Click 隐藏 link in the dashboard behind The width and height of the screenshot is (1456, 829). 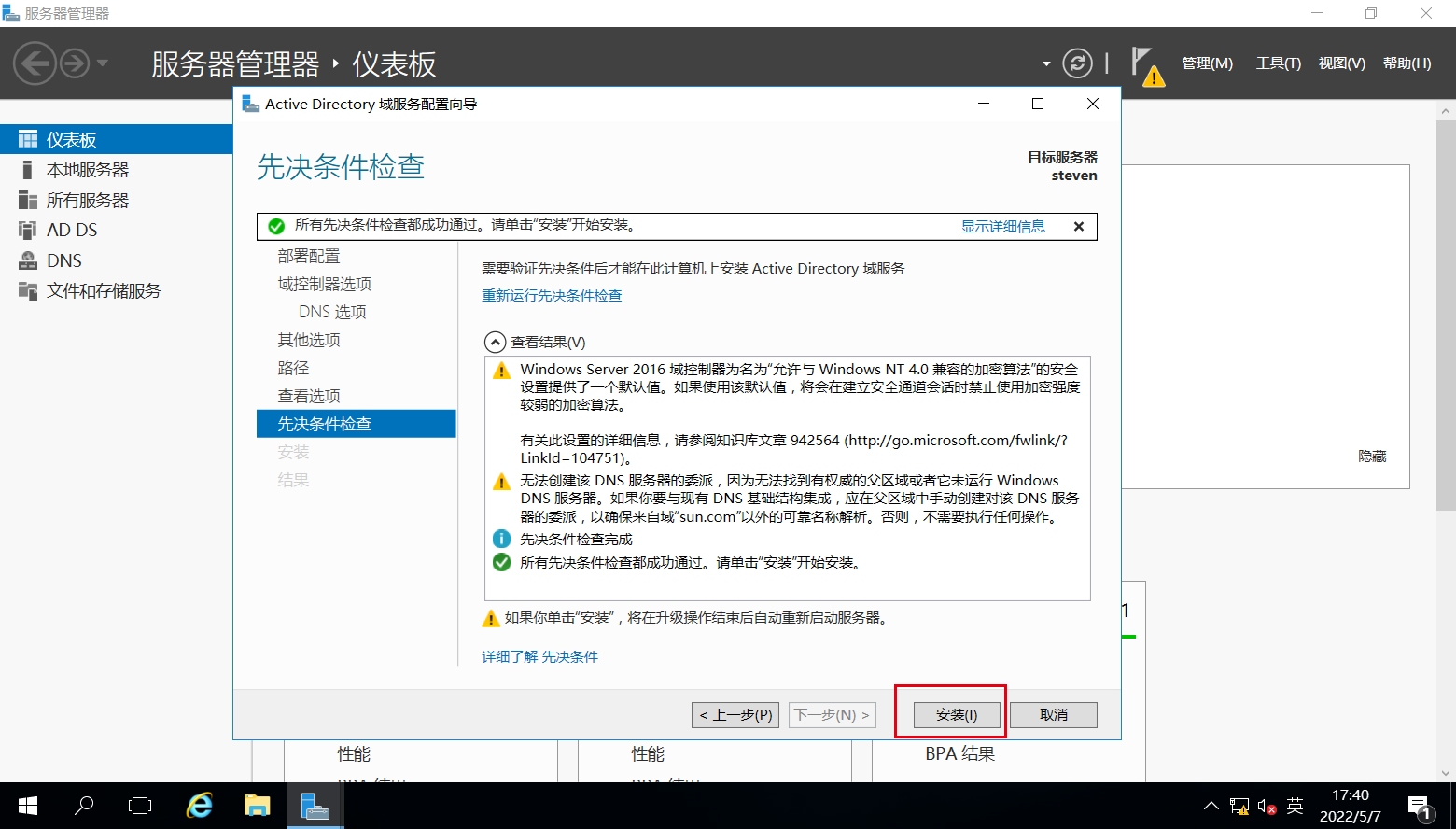pyautogui.click(x=1372, y=457)
